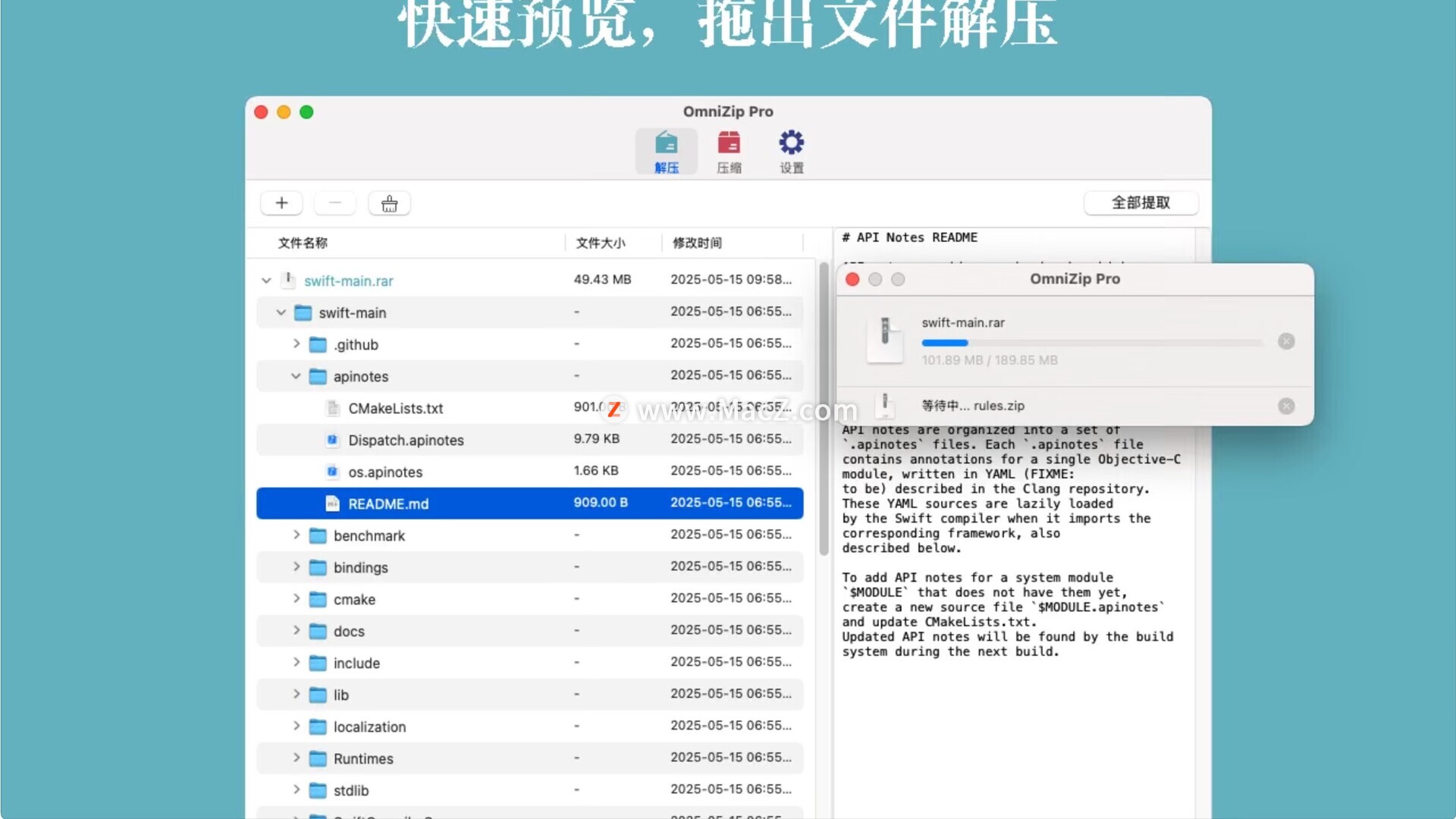
Task: Cancel the waiting rules.zip task
Action: 1286,406
